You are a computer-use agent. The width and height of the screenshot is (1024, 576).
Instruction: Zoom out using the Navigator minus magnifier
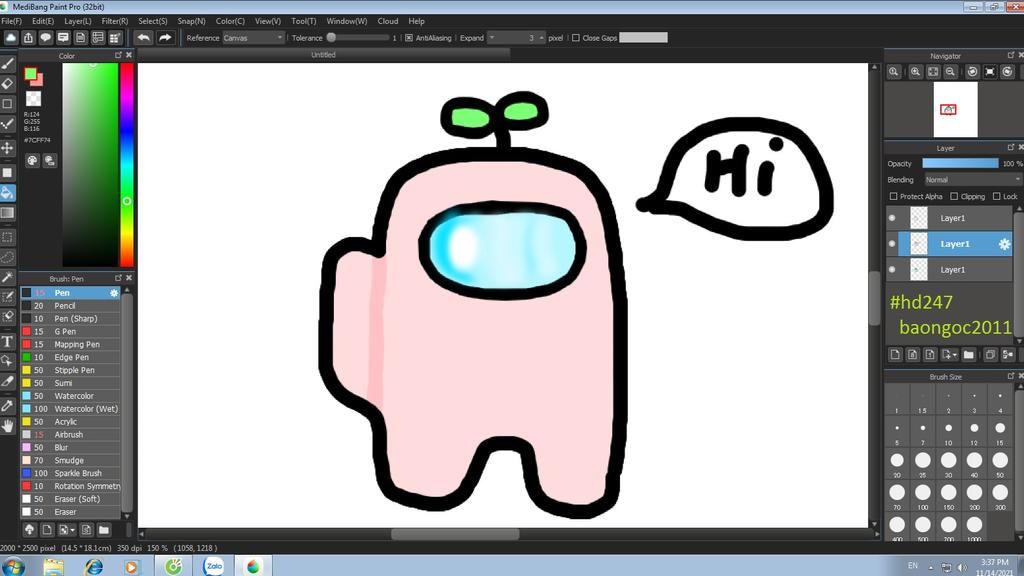coord(950,72)
